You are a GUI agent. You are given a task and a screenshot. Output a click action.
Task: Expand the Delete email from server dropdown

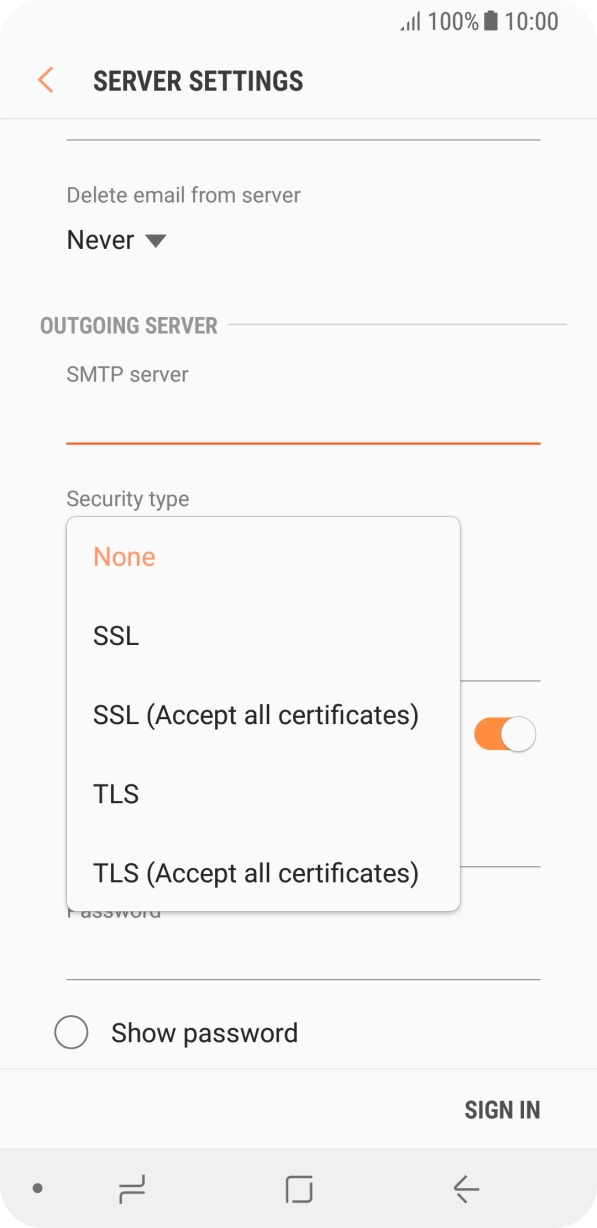point(116,240)
